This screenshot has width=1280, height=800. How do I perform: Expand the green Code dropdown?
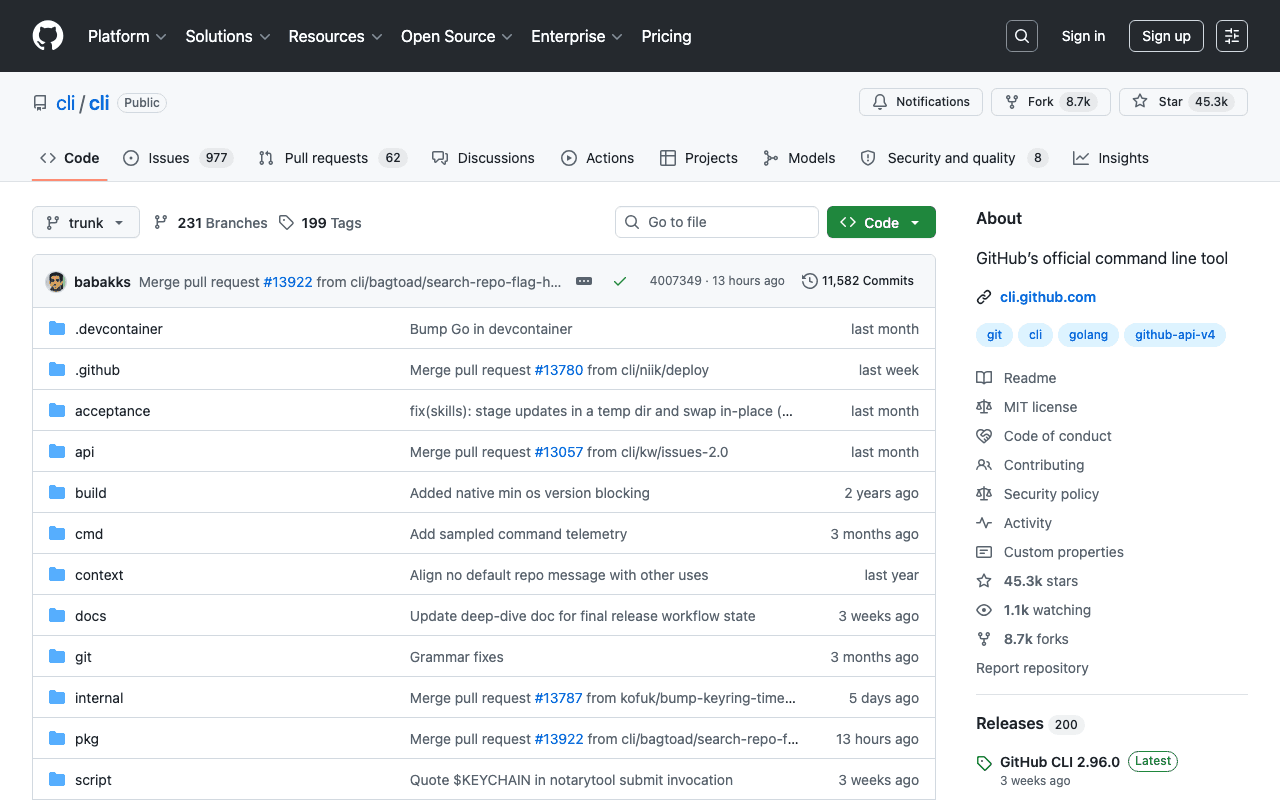pos(881,222)
